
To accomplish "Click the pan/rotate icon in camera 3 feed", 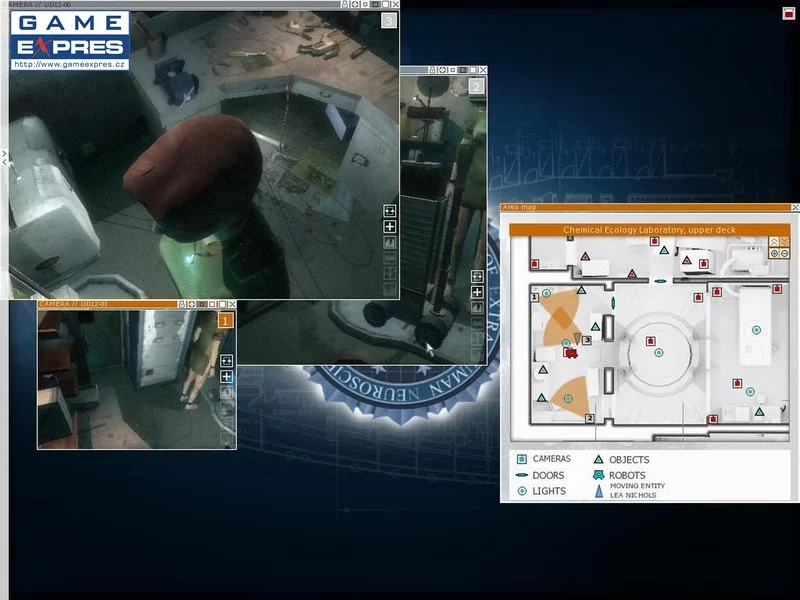I will click(x=390, y=211).
